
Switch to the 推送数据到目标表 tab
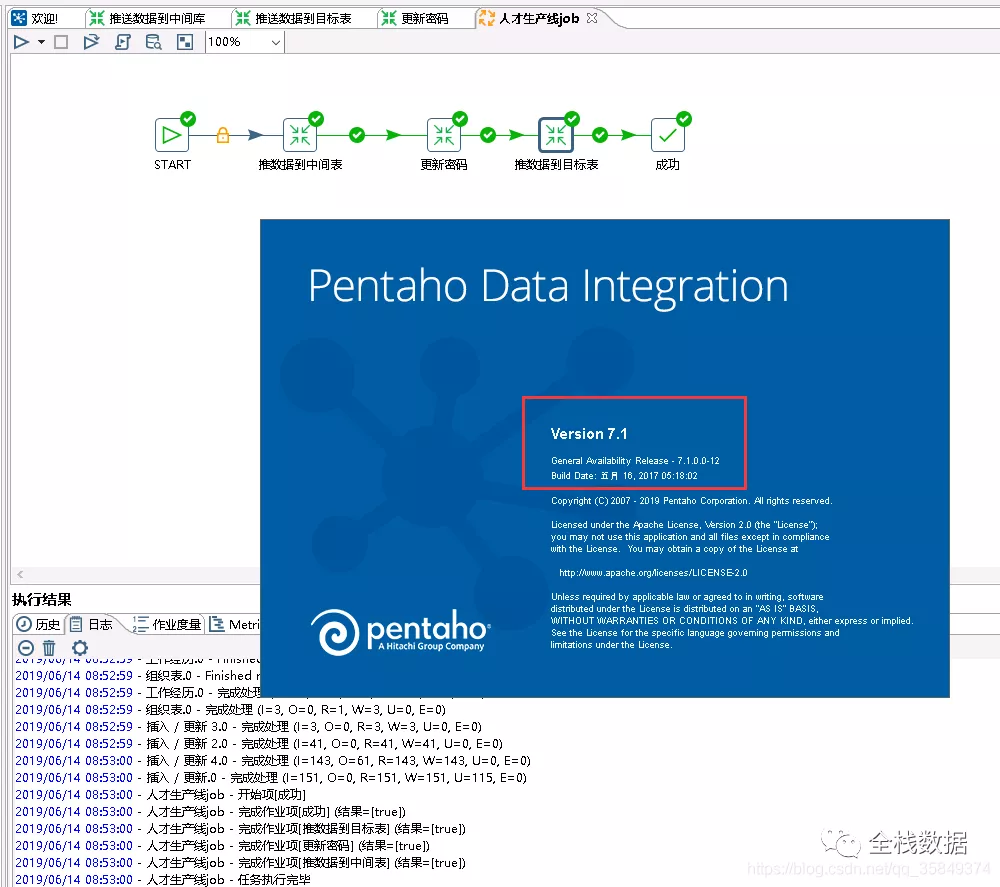(x=294, y=18)
